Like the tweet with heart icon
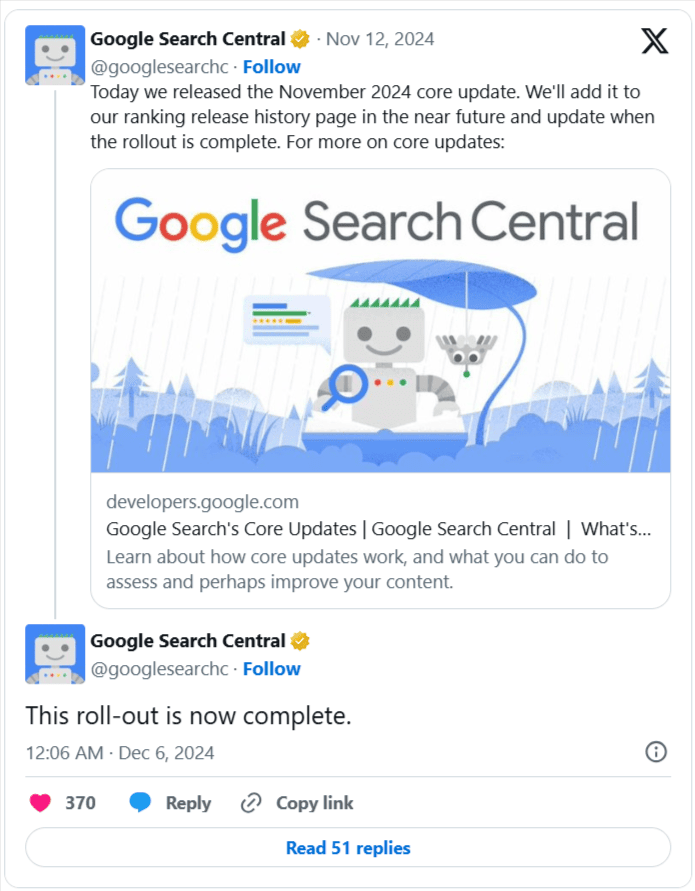 pos(40,802)
